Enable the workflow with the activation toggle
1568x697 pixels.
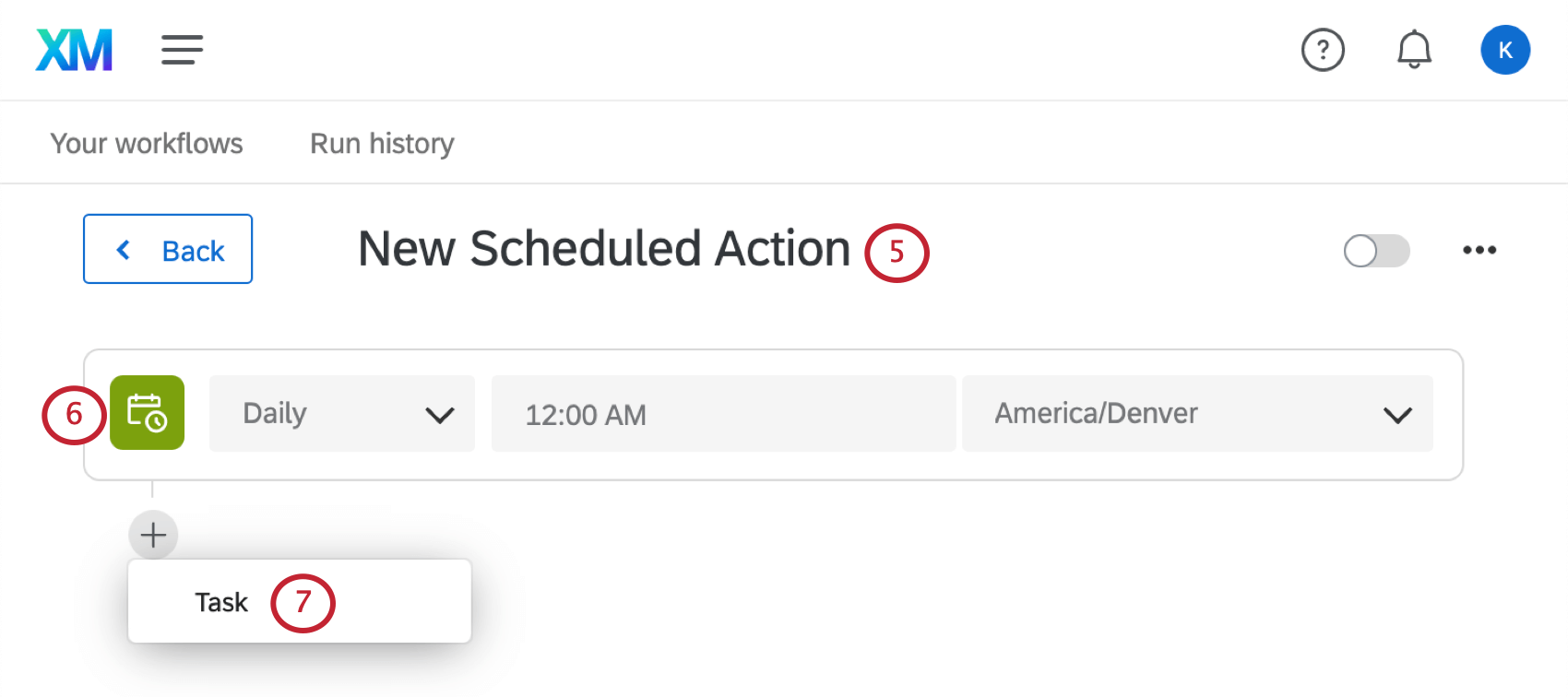coord(1376,250)
